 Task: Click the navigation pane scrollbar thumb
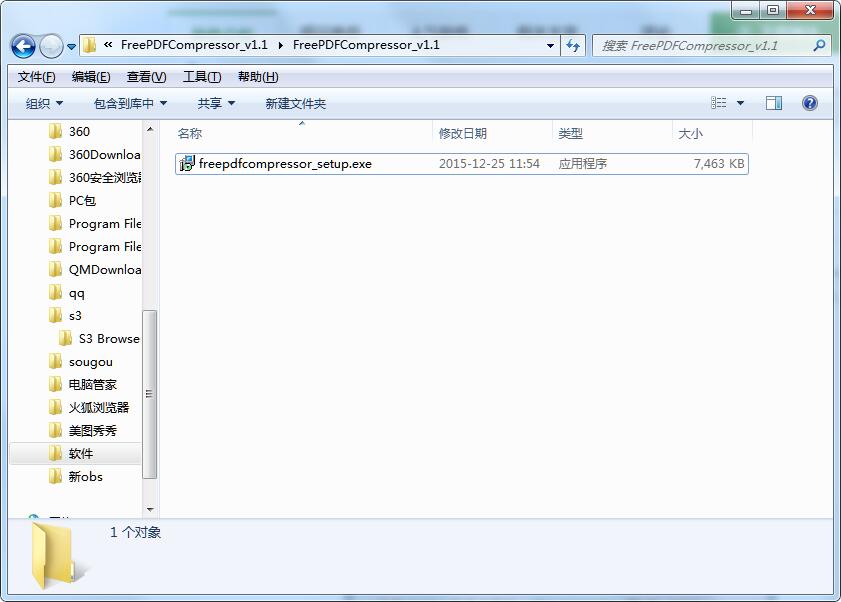(x=150, y=394)
